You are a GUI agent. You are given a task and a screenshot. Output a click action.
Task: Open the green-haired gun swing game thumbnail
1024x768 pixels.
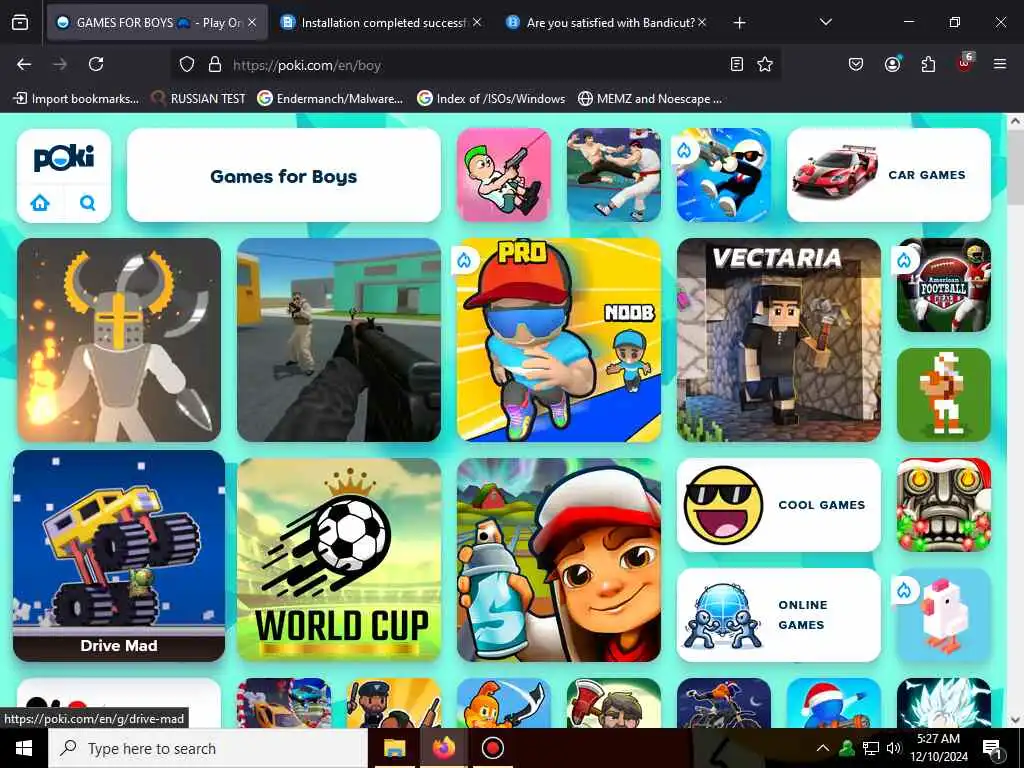[x=504, y=175]
